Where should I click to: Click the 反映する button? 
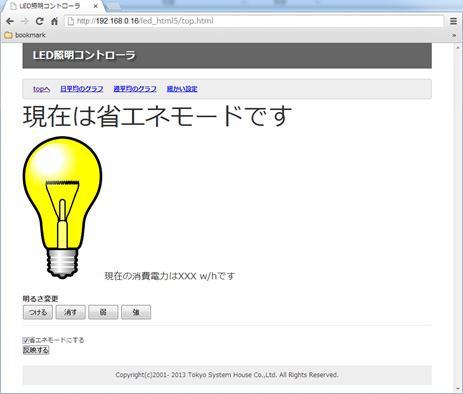point(36,350)
